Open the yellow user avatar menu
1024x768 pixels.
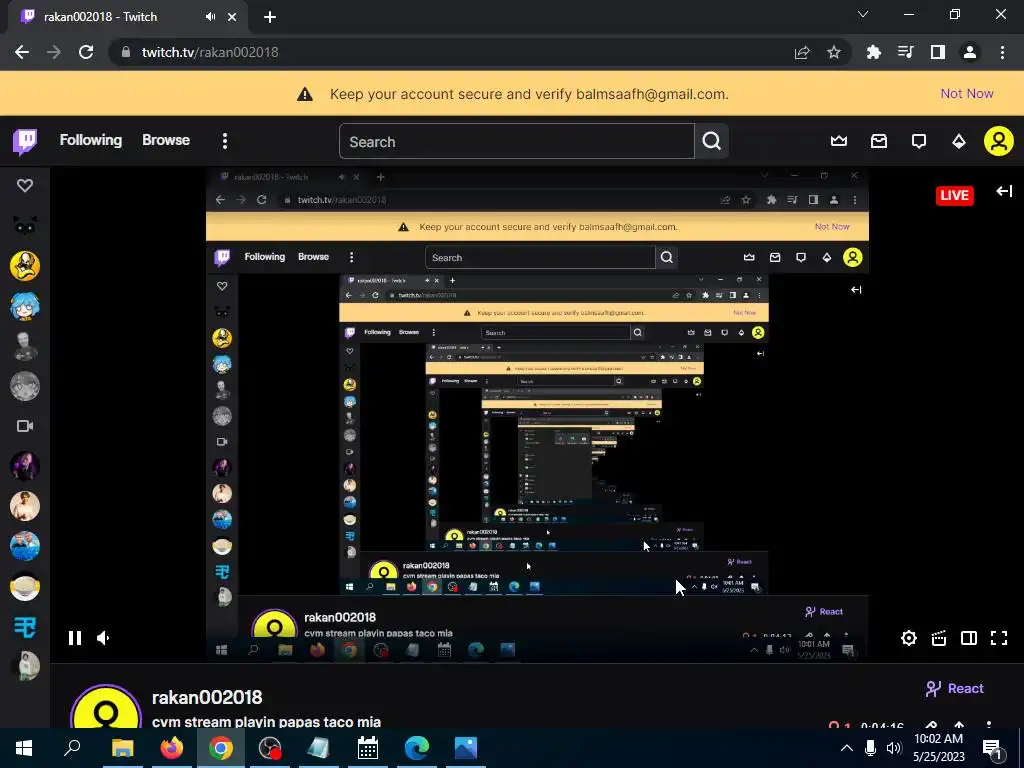click(x=999, y=141)
